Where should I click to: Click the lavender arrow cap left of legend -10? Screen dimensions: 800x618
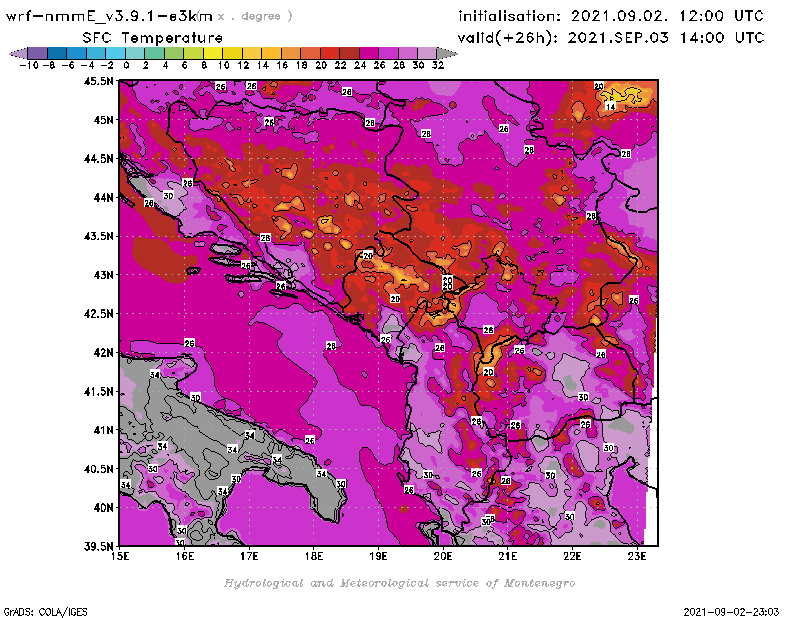(x=18, y=54)
